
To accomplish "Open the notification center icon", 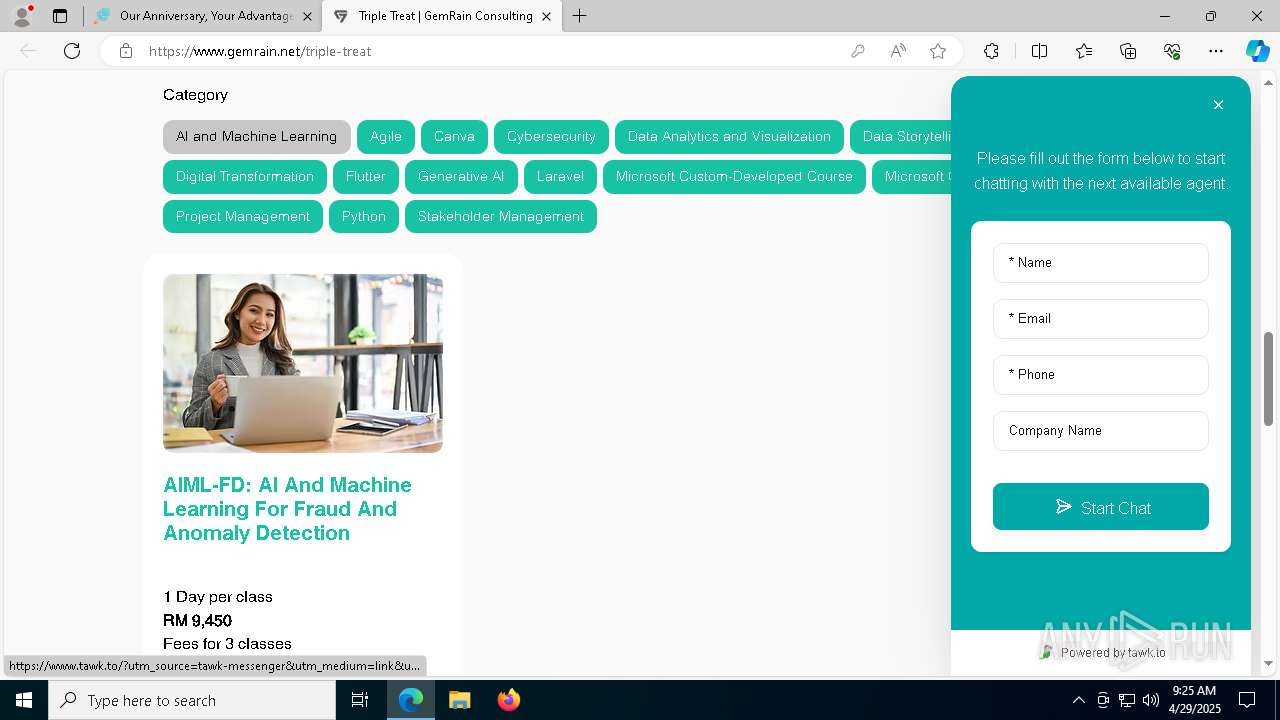I will (1247, 700).
